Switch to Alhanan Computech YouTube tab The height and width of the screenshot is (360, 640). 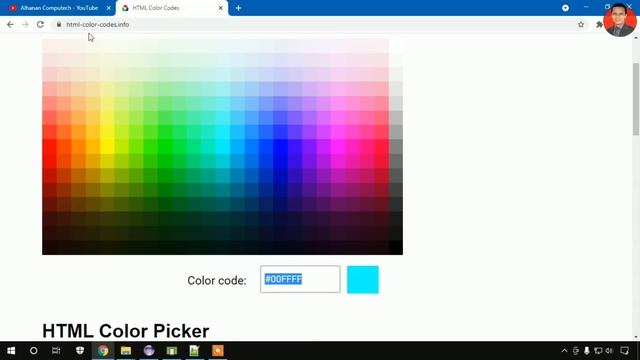click(58, 8)
